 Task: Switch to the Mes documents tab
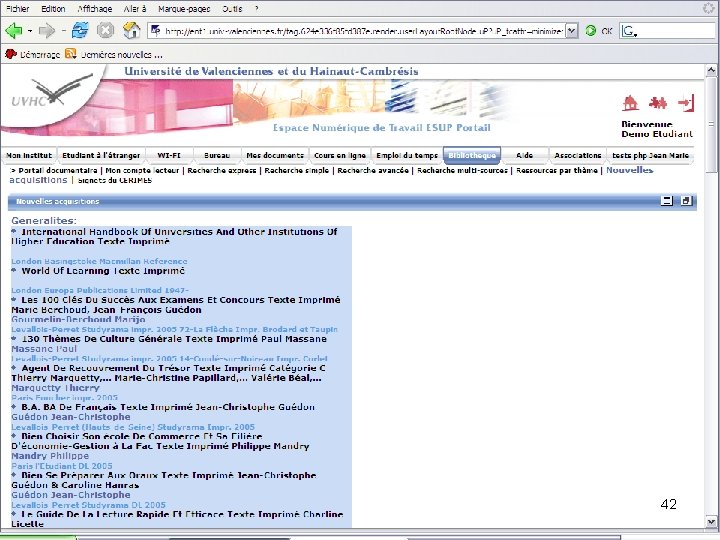[x=275, y=155]
